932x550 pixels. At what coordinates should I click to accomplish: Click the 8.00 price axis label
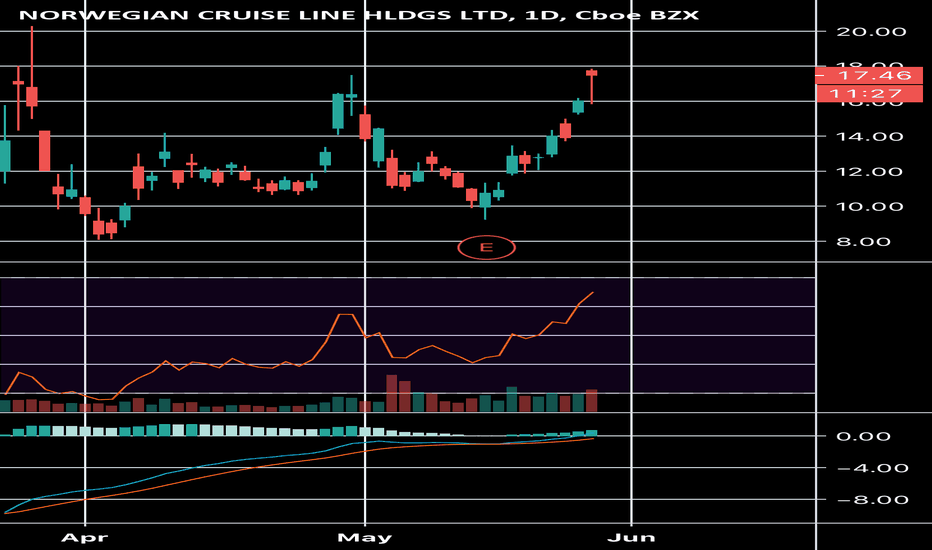tap(863, 241)
